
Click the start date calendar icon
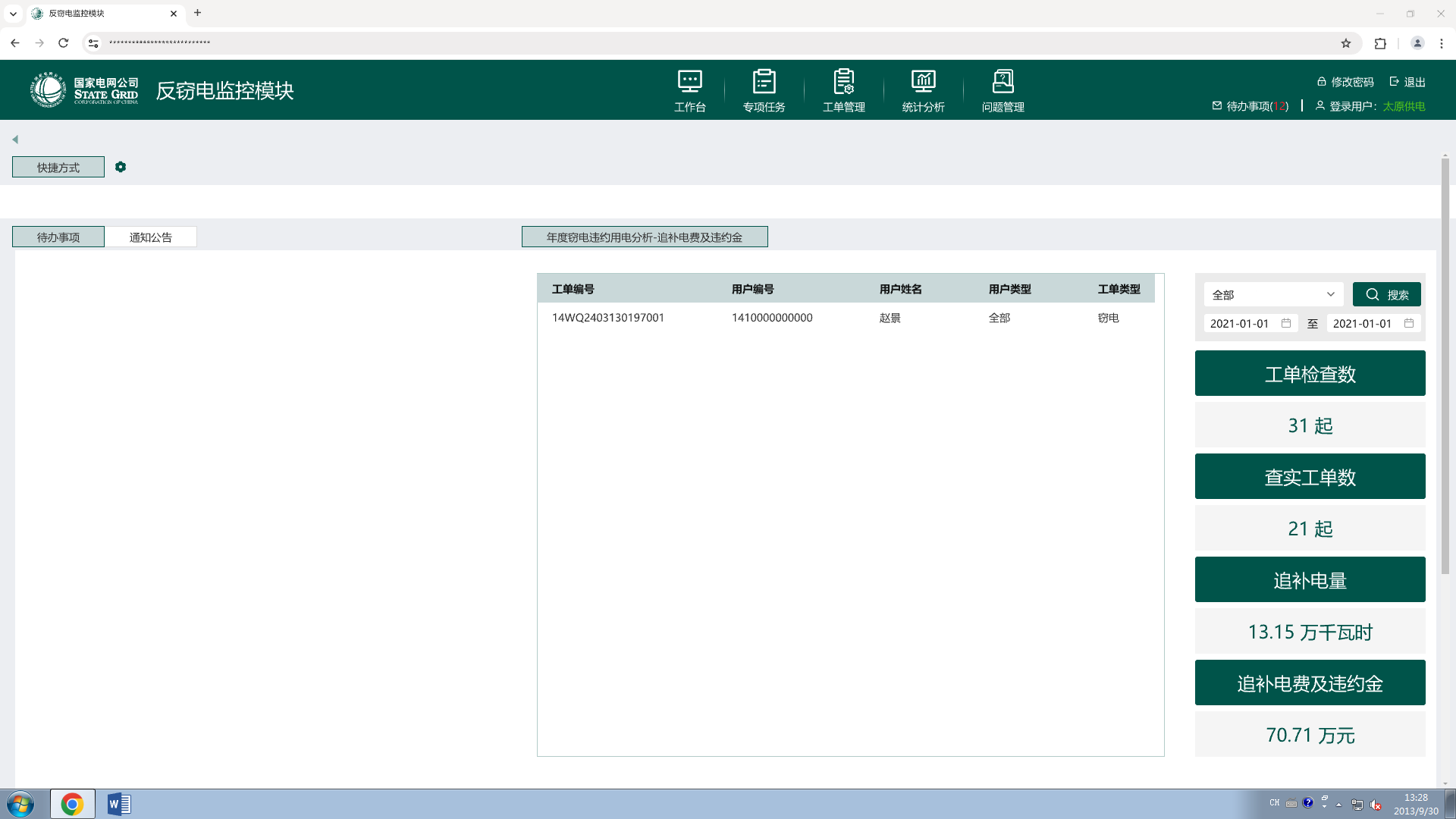pyautogui.click(x=1286, y=323)
